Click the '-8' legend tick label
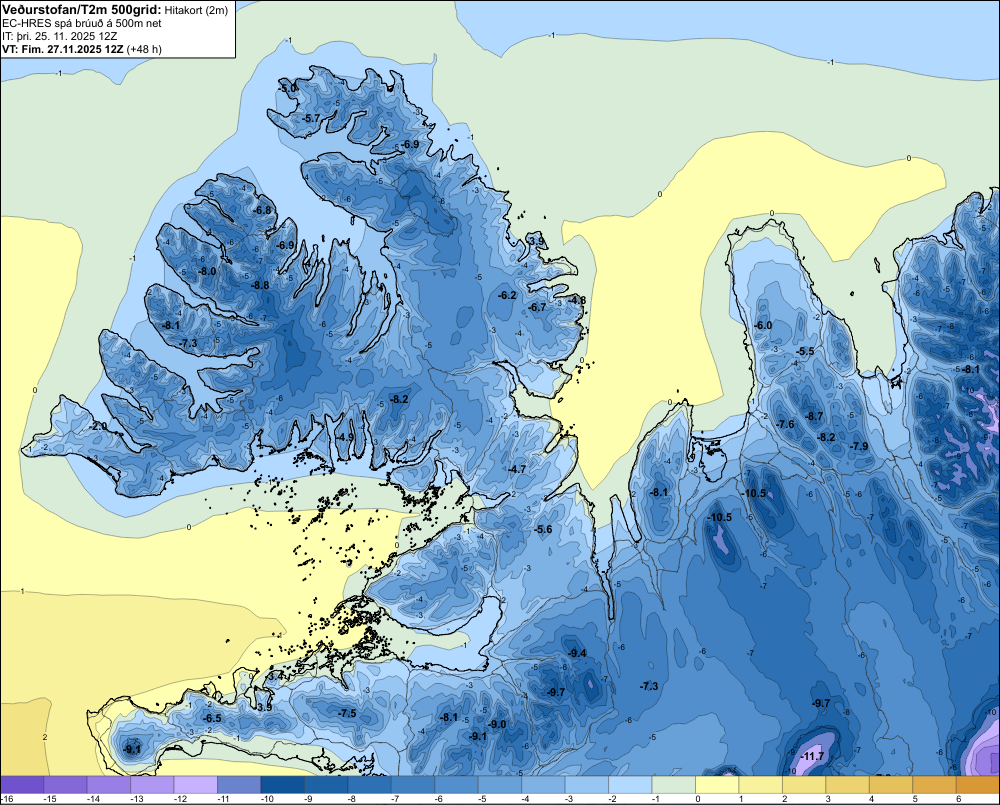Image resolution: width=1000 pixels, height=805 pixels. [x=351, y=799]
